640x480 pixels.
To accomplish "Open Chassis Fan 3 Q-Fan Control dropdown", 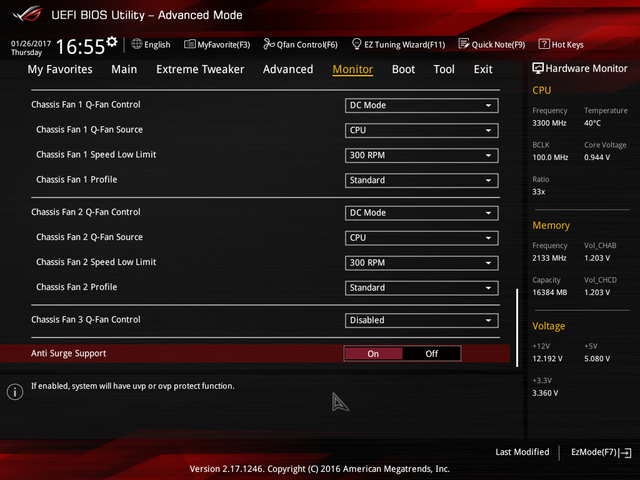I will [x=421, y=320].
